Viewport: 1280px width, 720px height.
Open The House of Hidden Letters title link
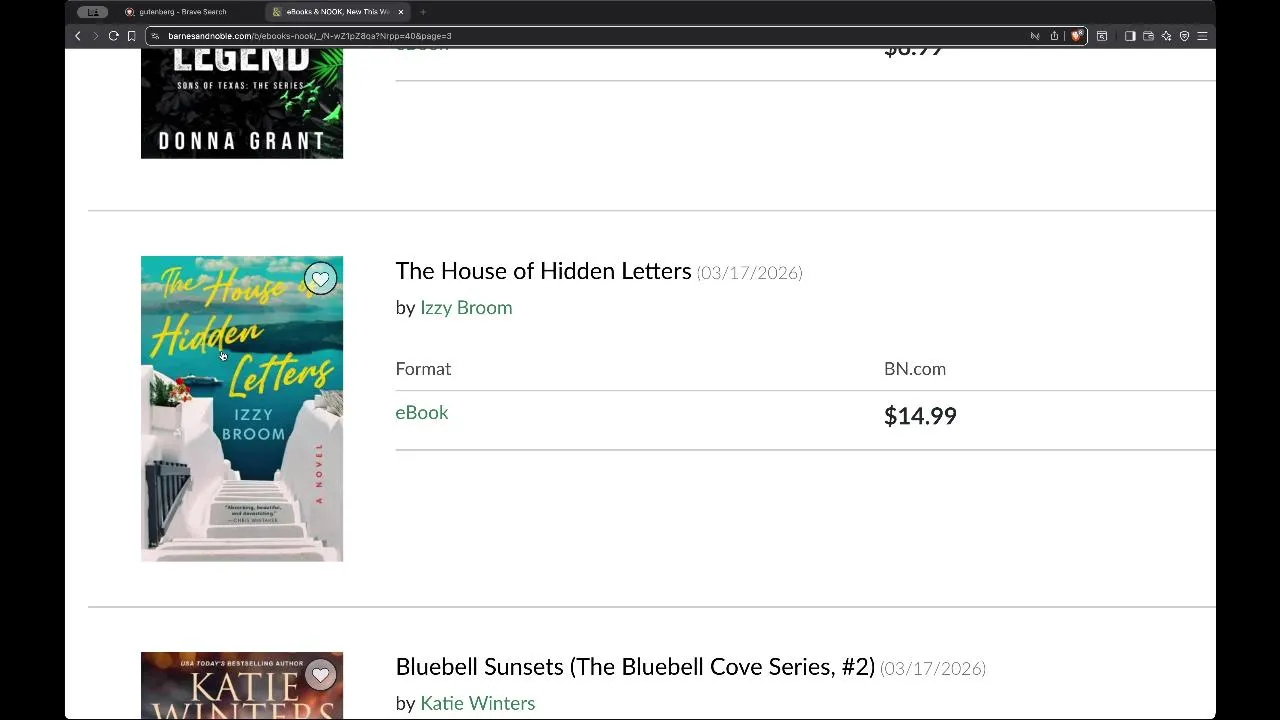coord(543,271)
